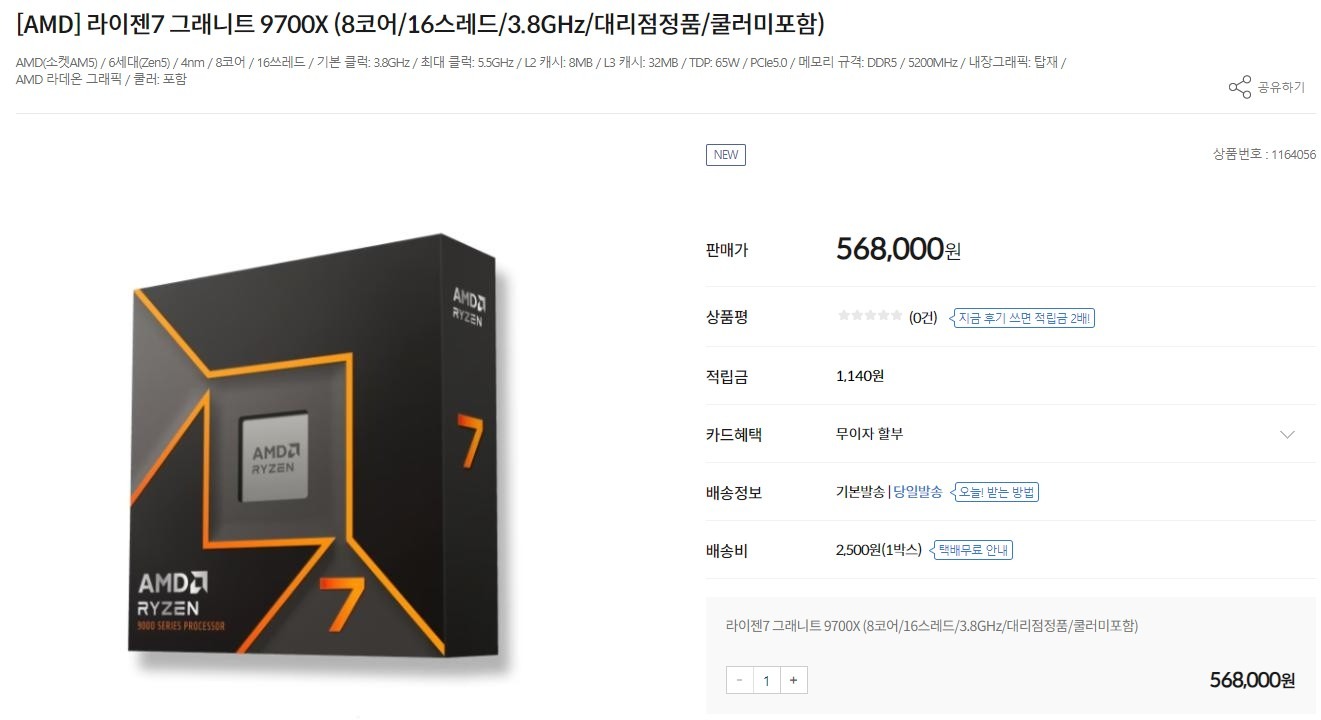Screen dimensions: 1321x720
Task: Increase quantity with the plus button
Action: [x=793, y=680]
